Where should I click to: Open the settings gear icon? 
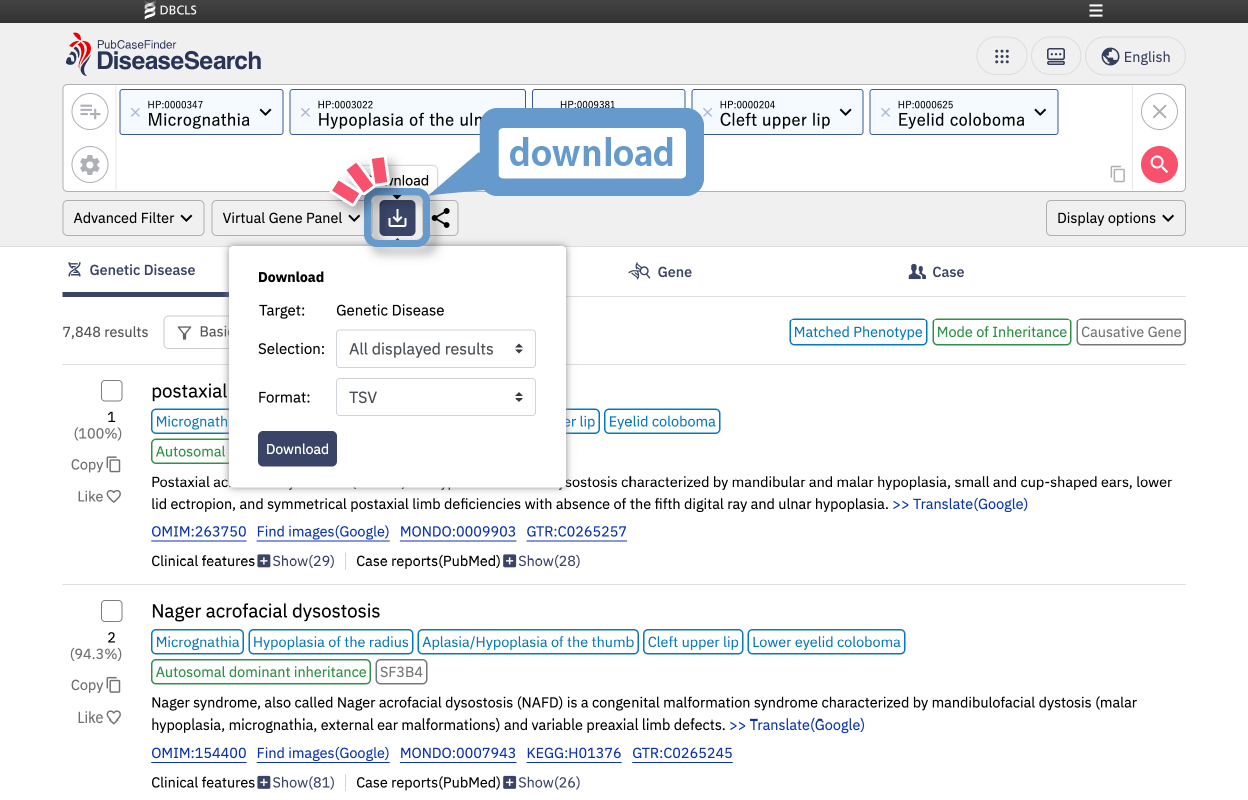90,164
